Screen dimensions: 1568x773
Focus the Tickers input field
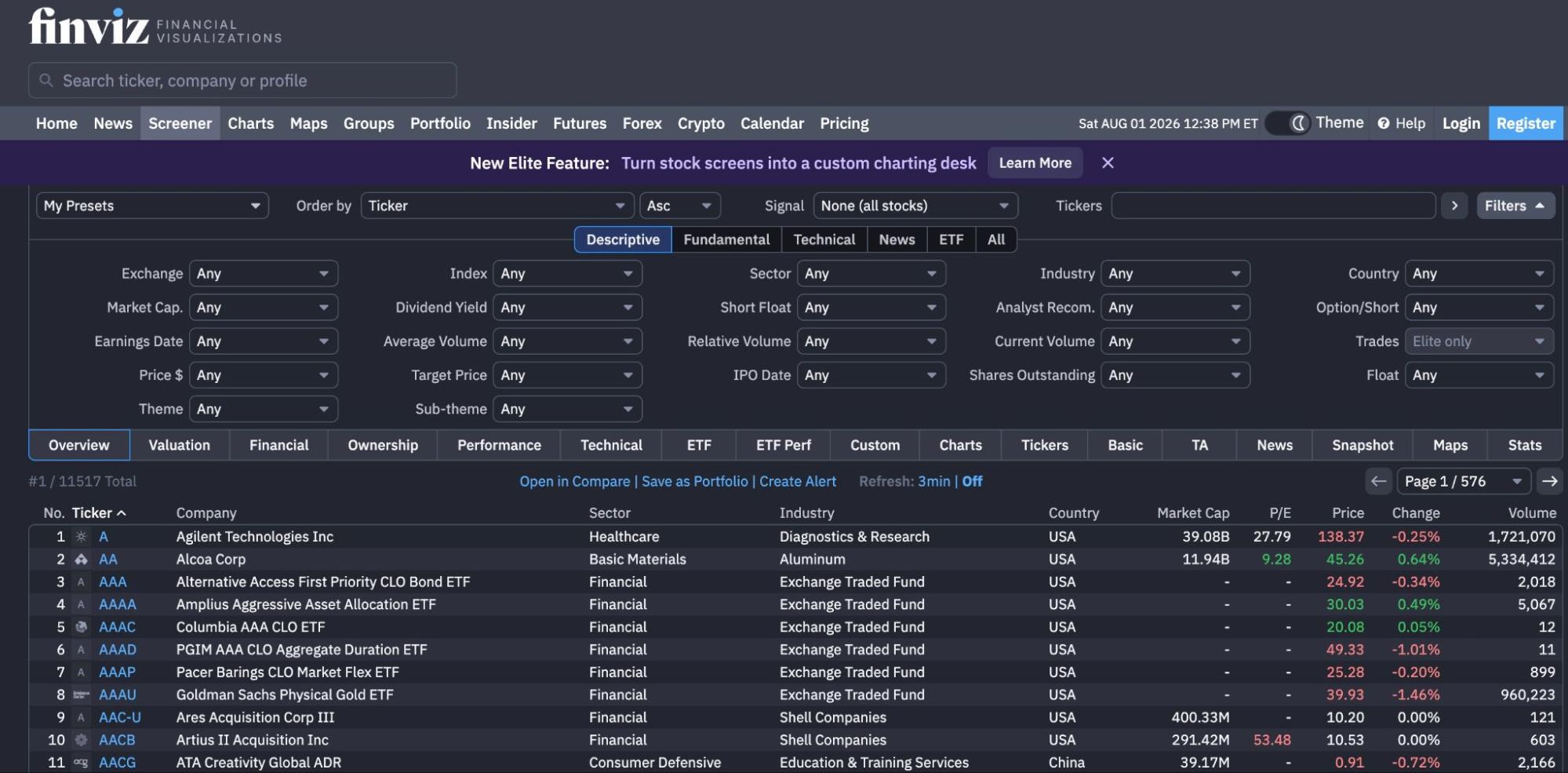tap(1273, 206)
